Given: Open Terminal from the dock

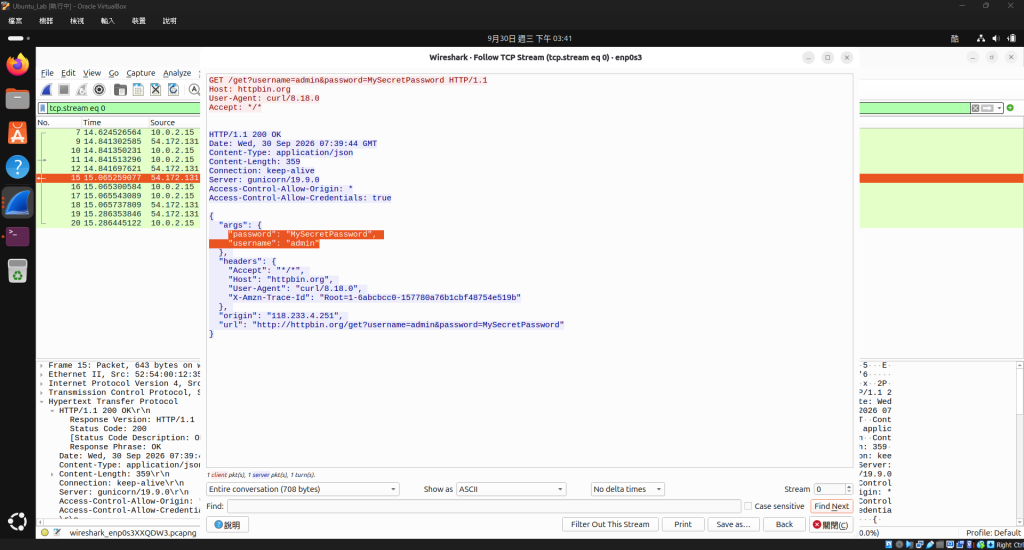Looking at the screenshot, I should click(x=18, y=236).
